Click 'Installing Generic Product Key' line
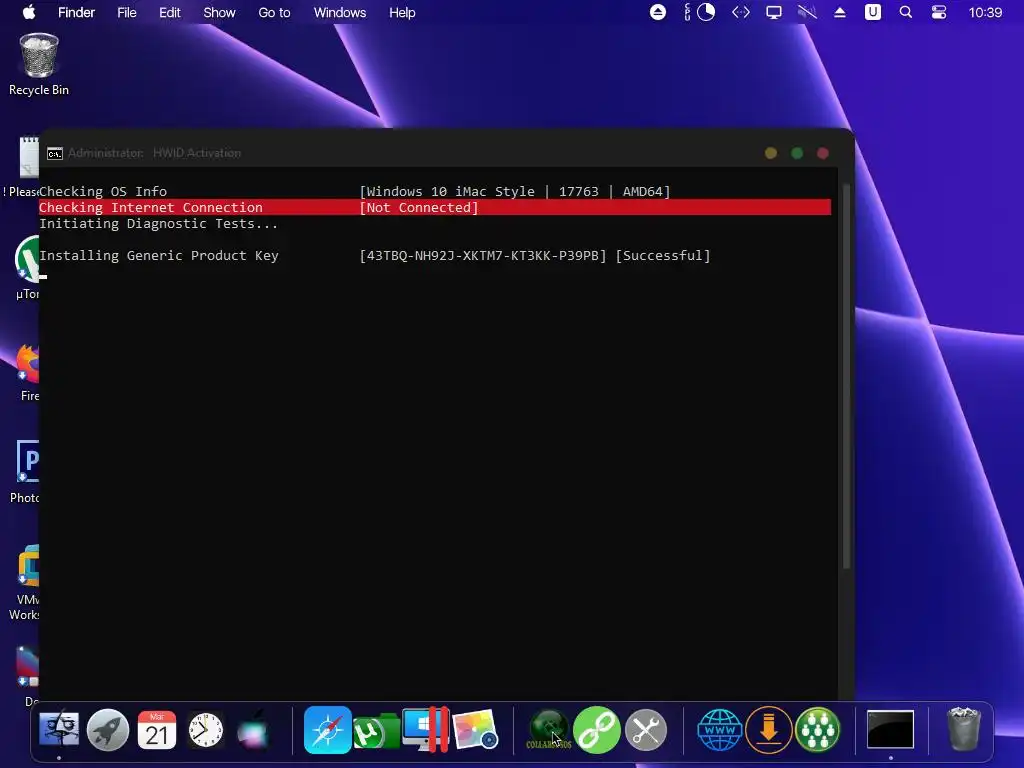 click(159, 255)
